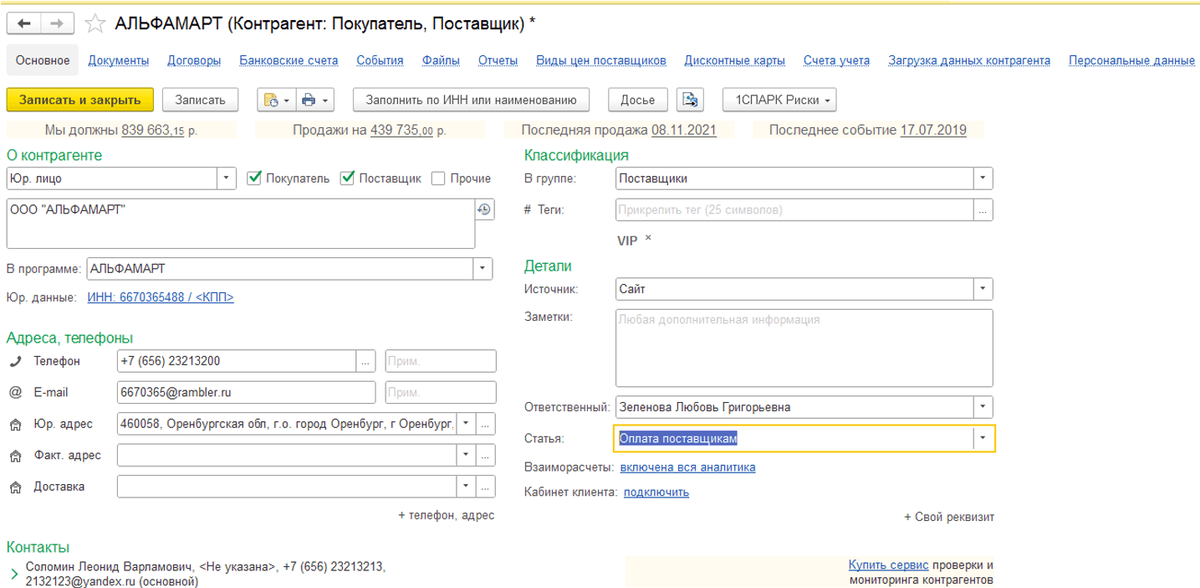Viewport: 1200px width, 588px height.
Task: Open ellipsis button for the Телефон field
Action: (x=367, y=361)
